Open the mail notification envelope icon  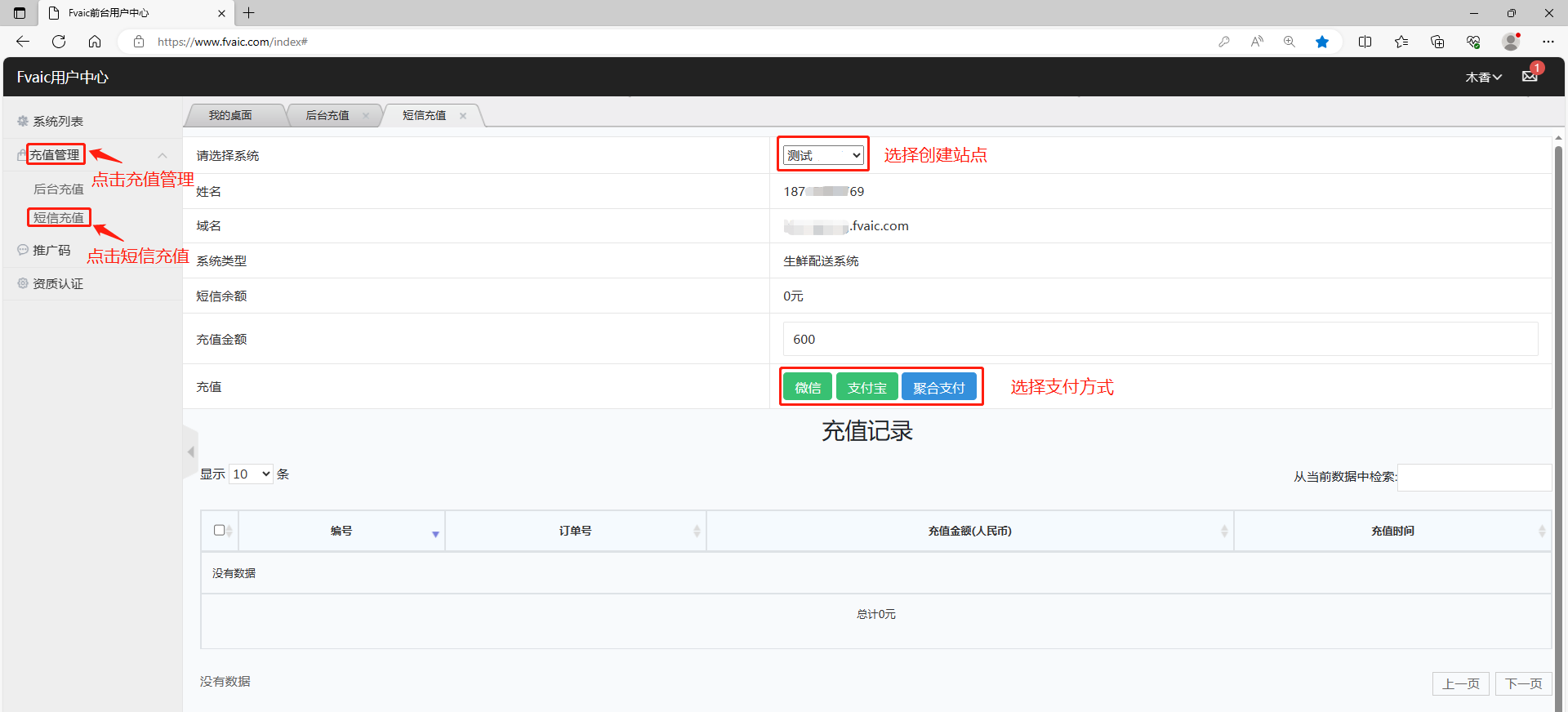pyautogui.click(x=1530, y=76)
